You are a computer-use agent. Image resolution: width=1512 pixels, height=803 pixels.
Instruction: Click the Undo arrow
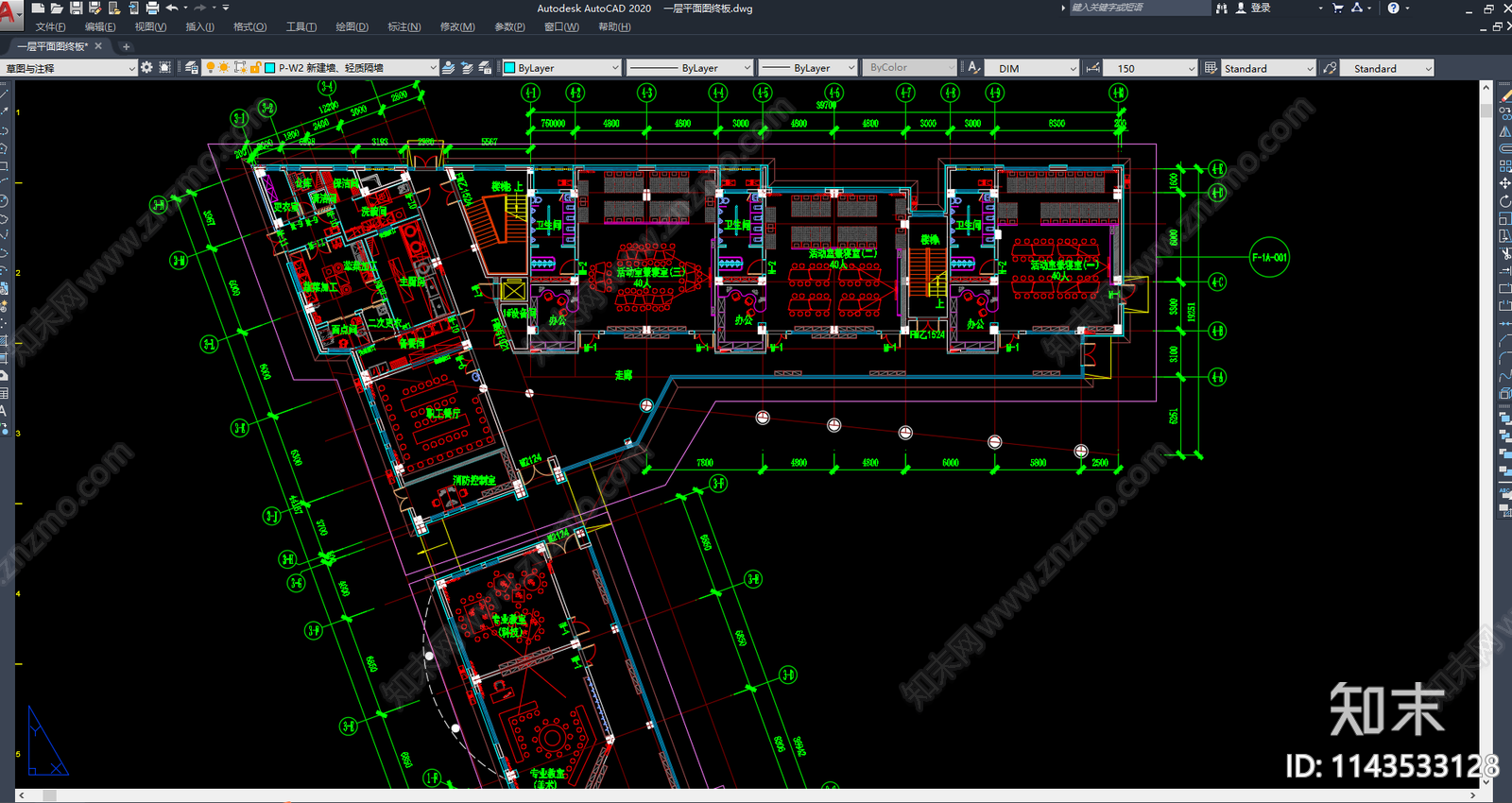click(172, 8)
